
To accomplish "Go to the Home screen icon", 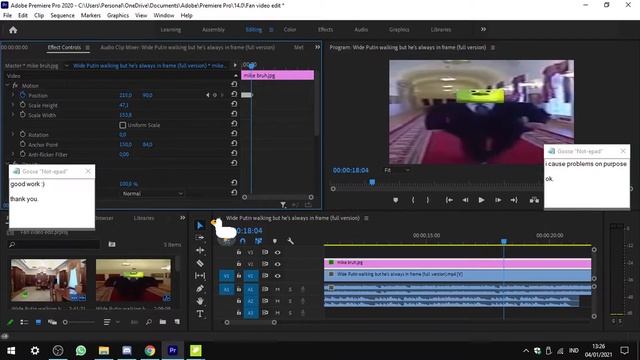I will click(x=13, y=30).
